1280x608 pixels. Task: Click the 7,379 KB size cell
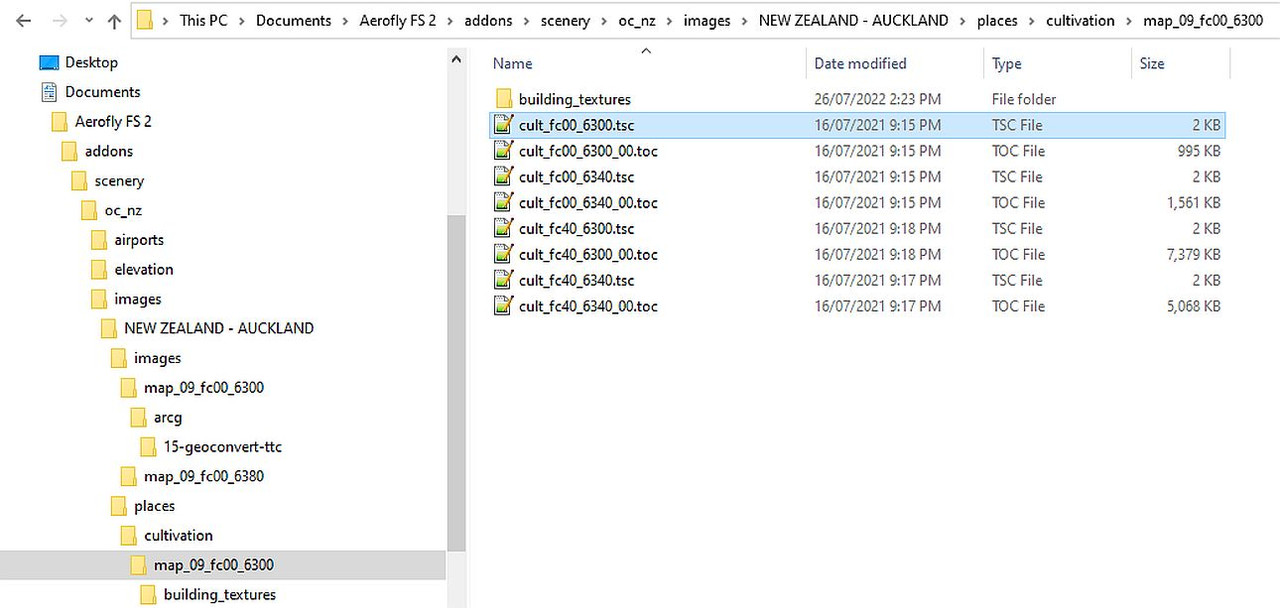pyautogui.click(x=1193, y=255)
